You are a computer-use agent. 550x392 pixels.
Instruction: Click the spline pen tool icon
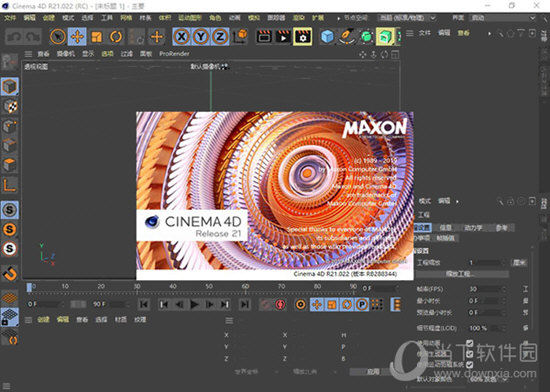point(346,36)
